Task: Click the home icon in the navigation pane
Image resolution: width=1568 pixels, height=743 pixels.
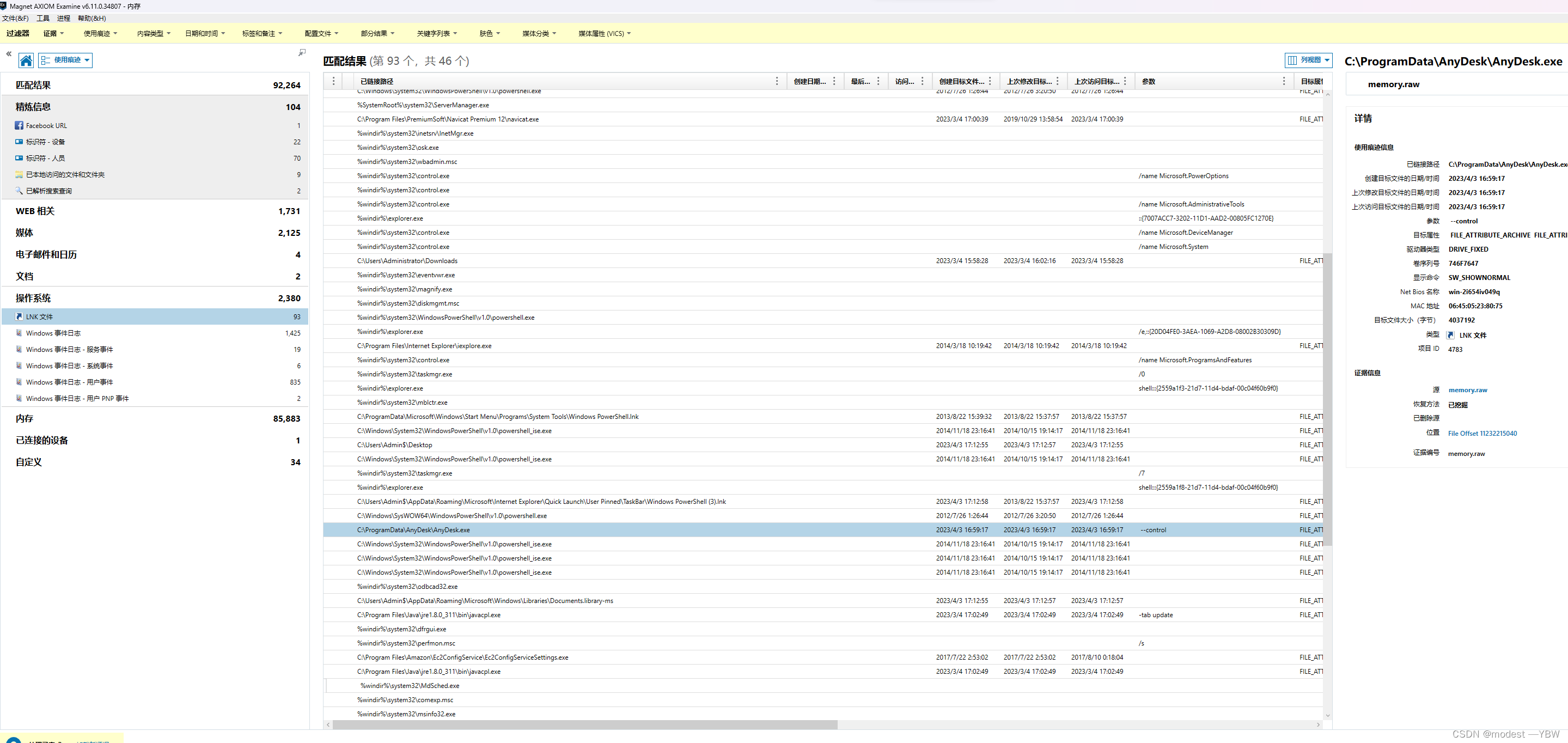Action: tap(26, 60)
